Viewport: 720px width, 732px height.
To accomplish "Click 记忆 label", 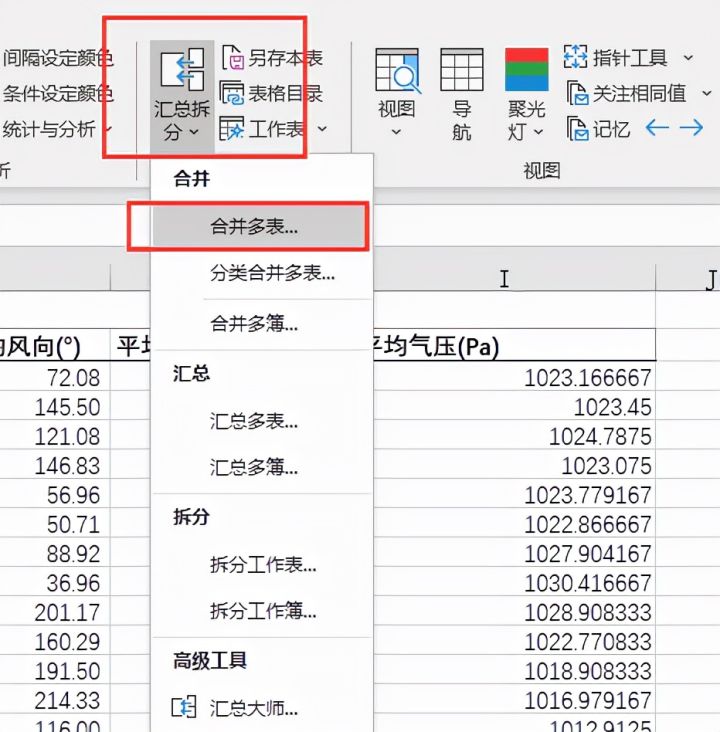I will tap(612, 129).
